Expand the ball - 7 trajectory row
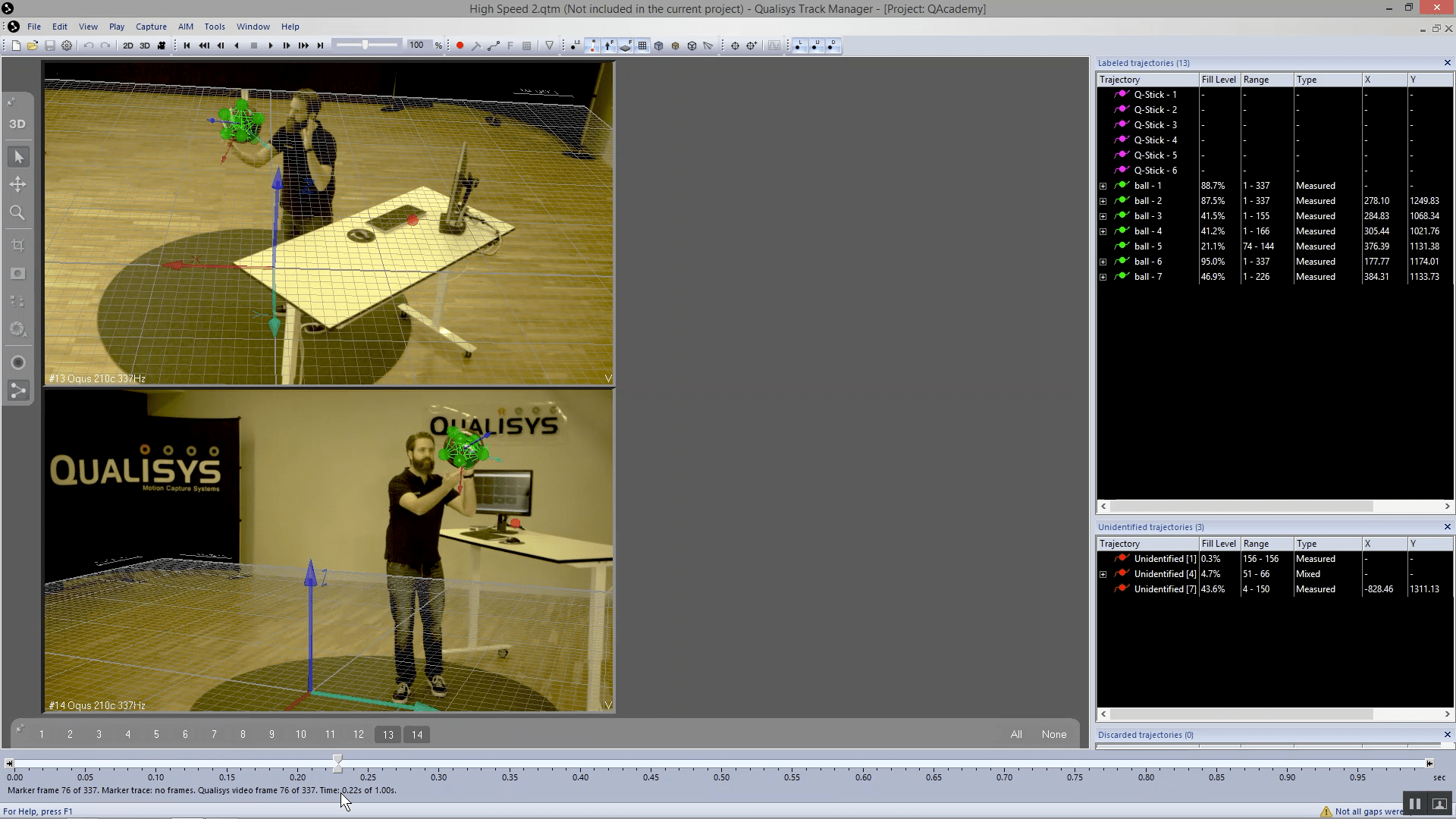The height and width of the screenshot is (819, 1456). 1103,277
